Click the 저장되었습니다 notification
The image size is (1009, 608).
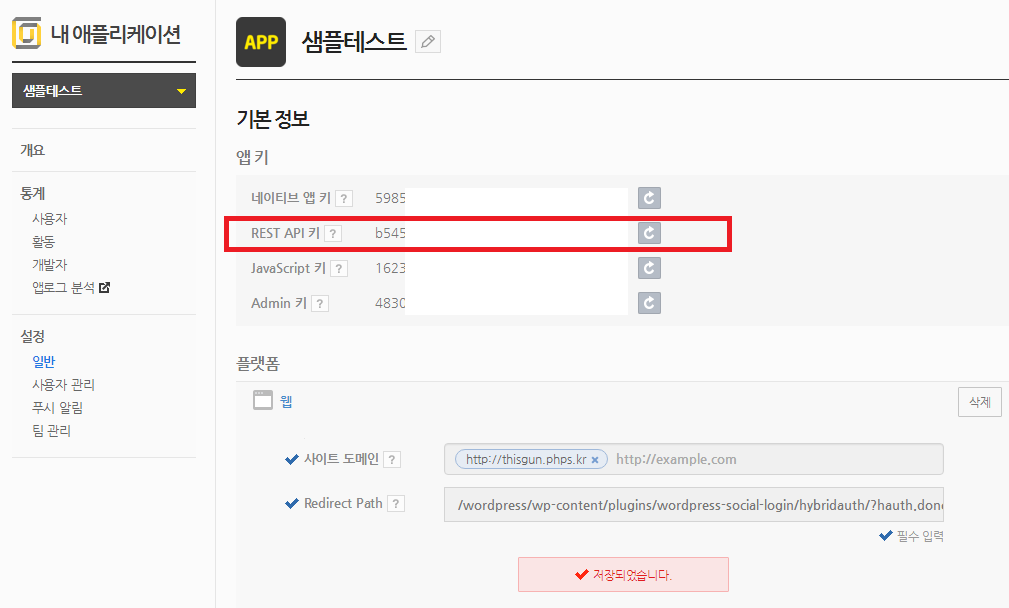point(623,575)
